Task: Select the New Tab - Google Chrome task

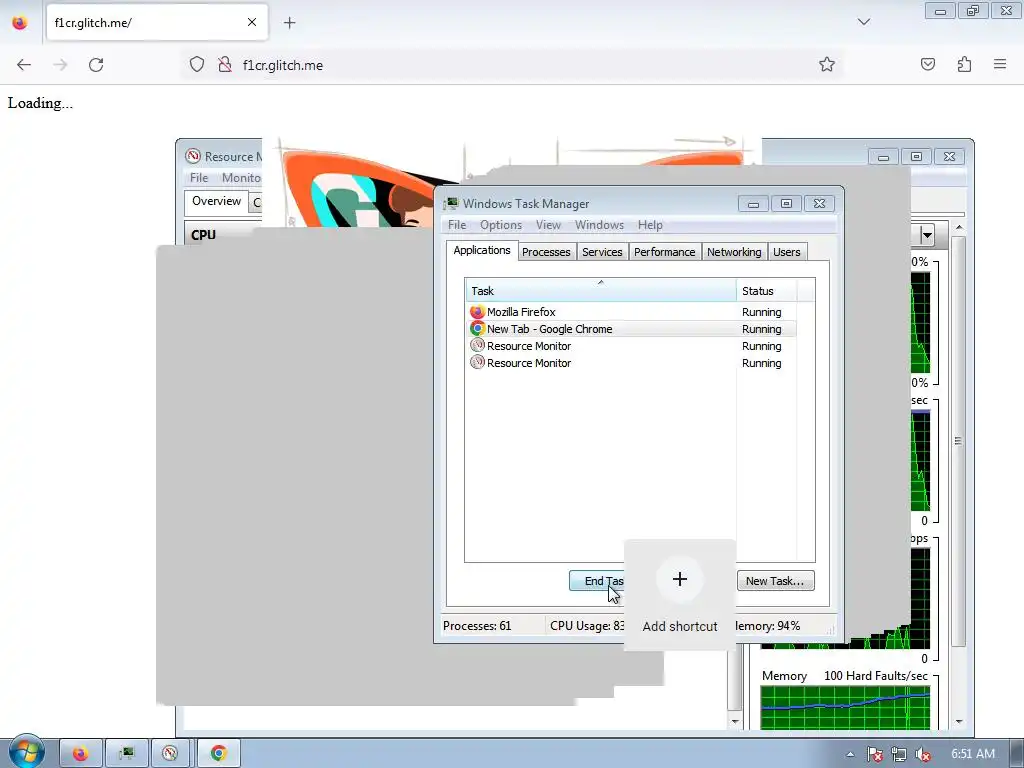Action: 631,329
